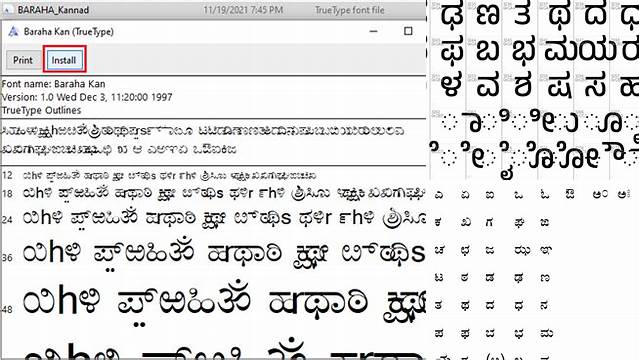Click the Version 1.0 info line

click(87, 97)
